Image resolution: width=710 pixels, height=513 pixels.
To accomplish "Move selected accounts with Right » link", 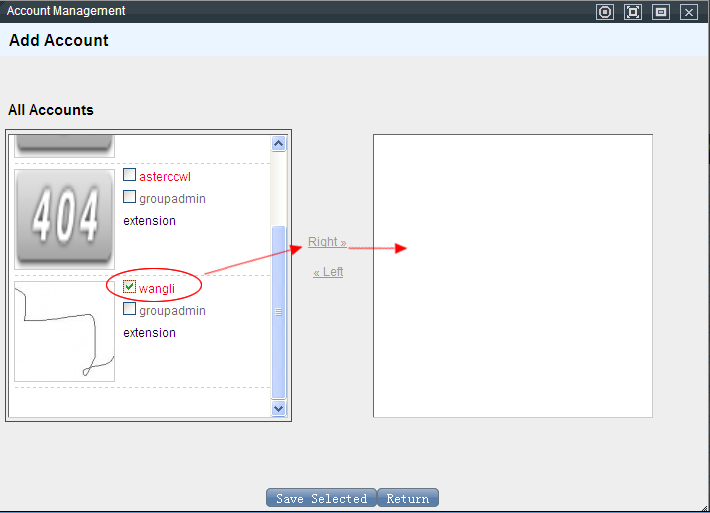I will [327, 242].
